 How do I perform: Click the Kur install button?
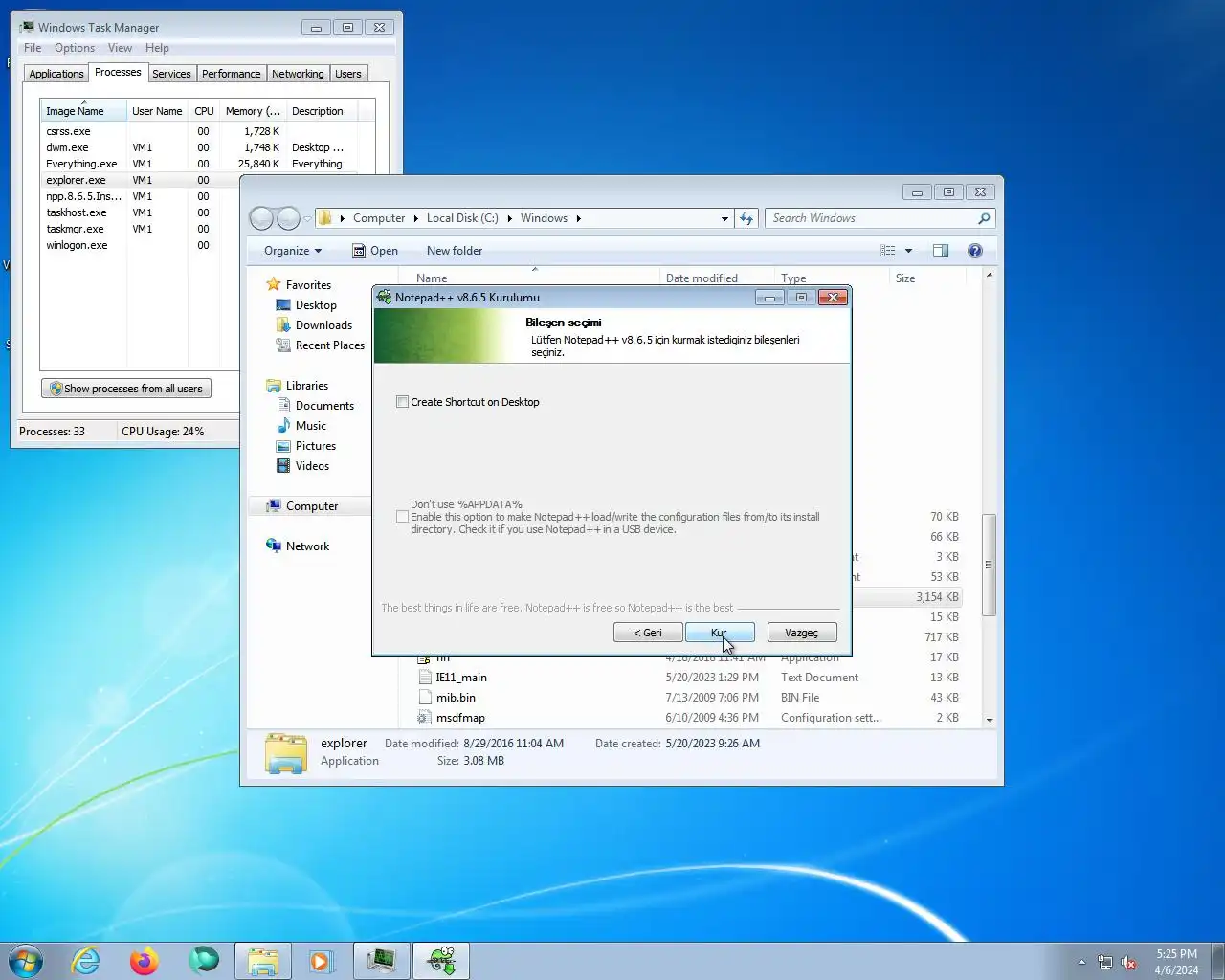[x=720, y=633]
